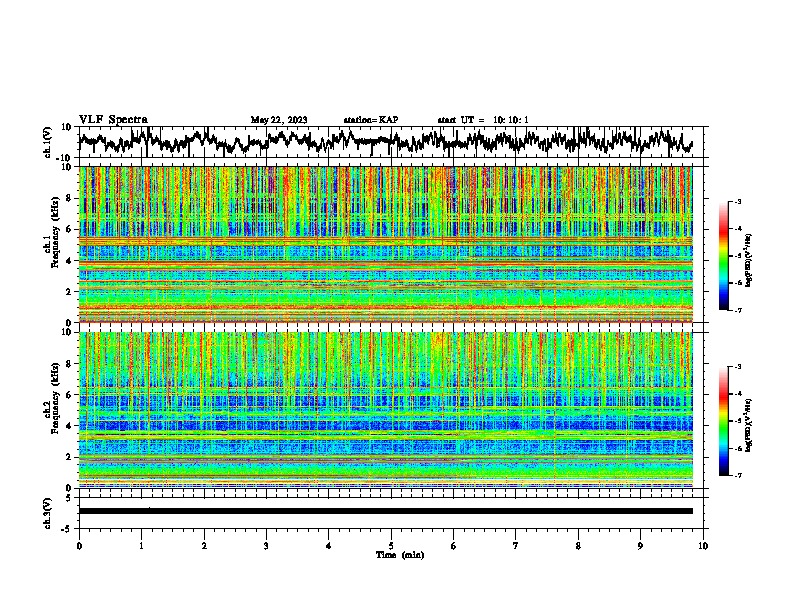
Task: Click the black bar in the ch.3 panel
Action: tap(386, 511)
